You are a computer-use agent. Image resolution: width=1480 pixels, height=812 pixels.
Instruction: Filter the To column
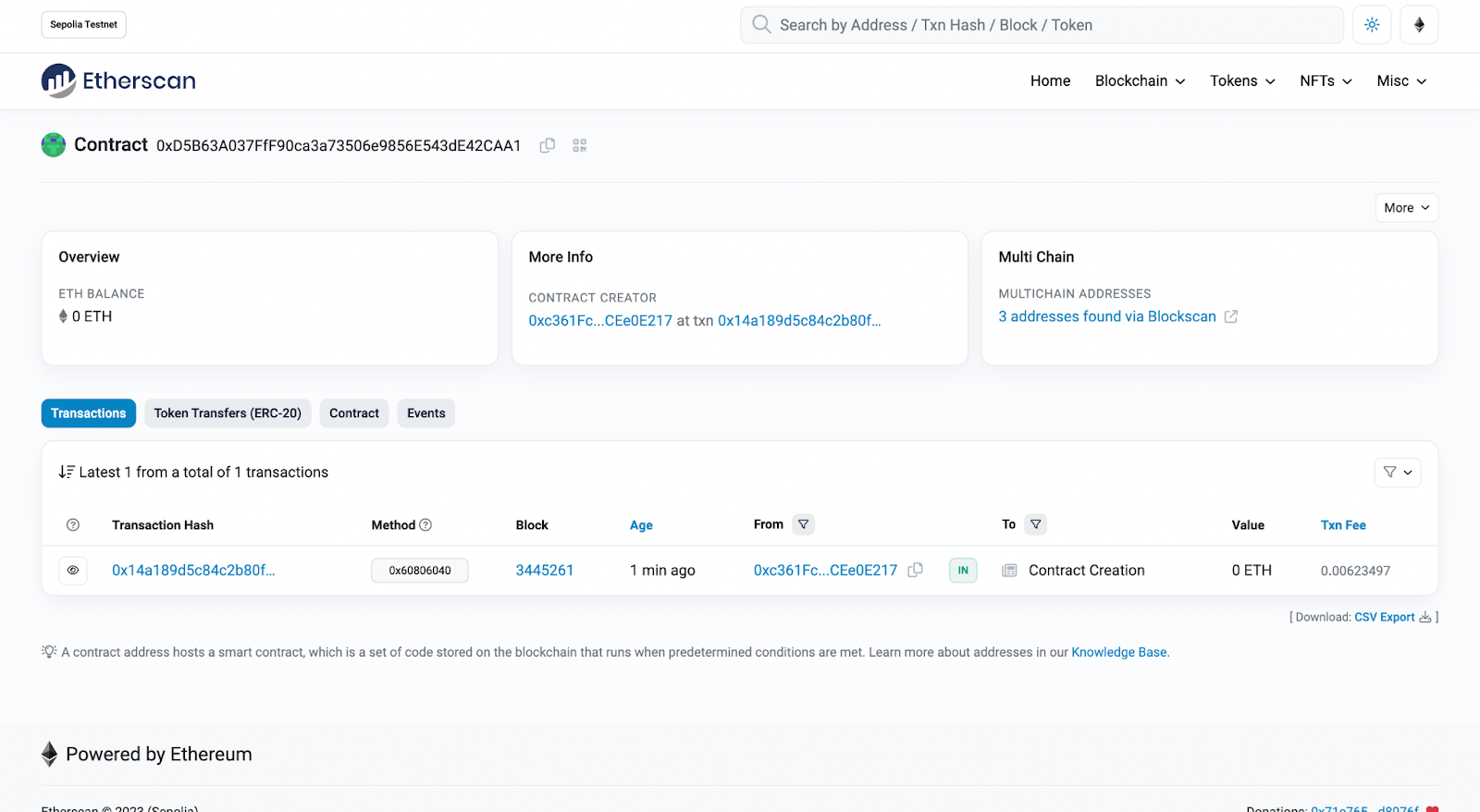click(x=1036, y=524)
